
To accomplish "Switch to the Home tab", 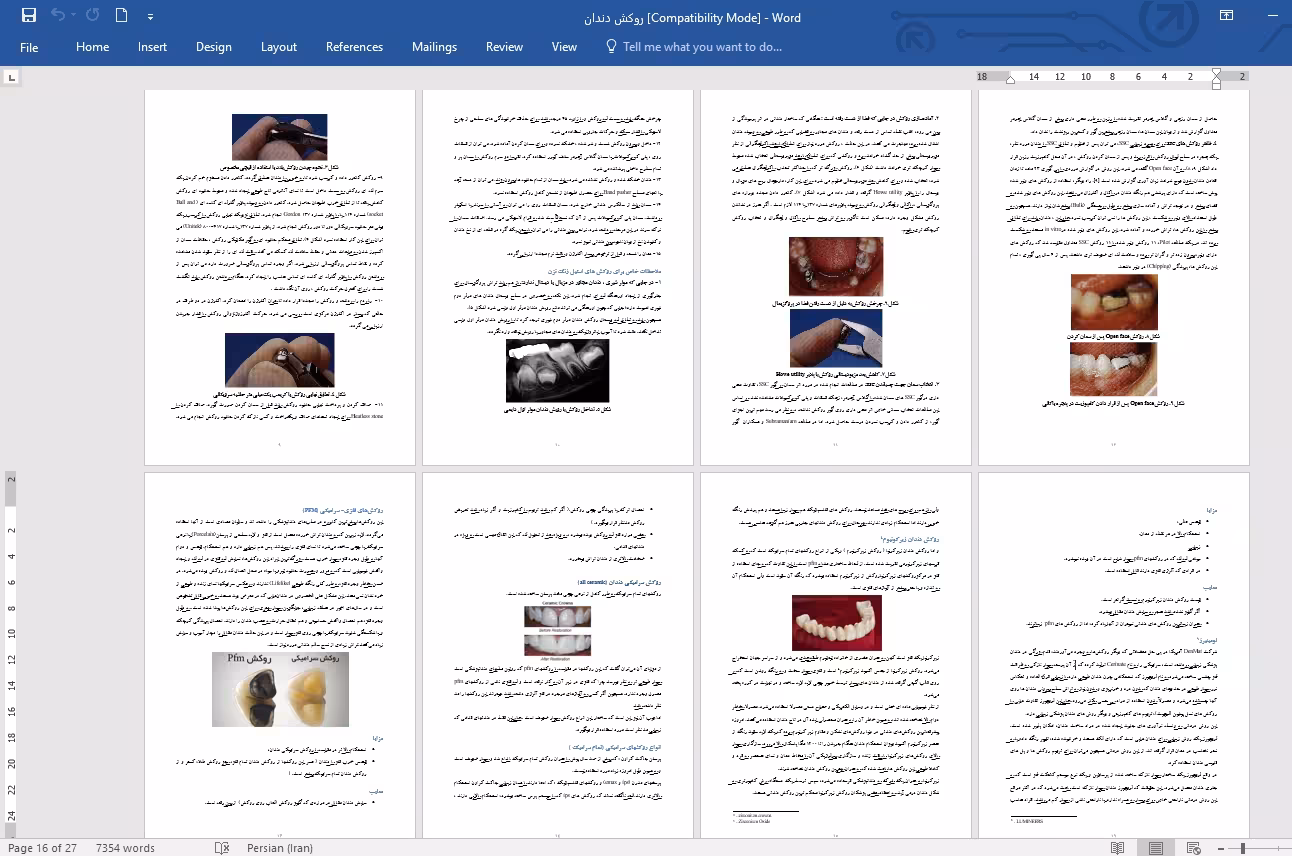I will click(92, 47).
